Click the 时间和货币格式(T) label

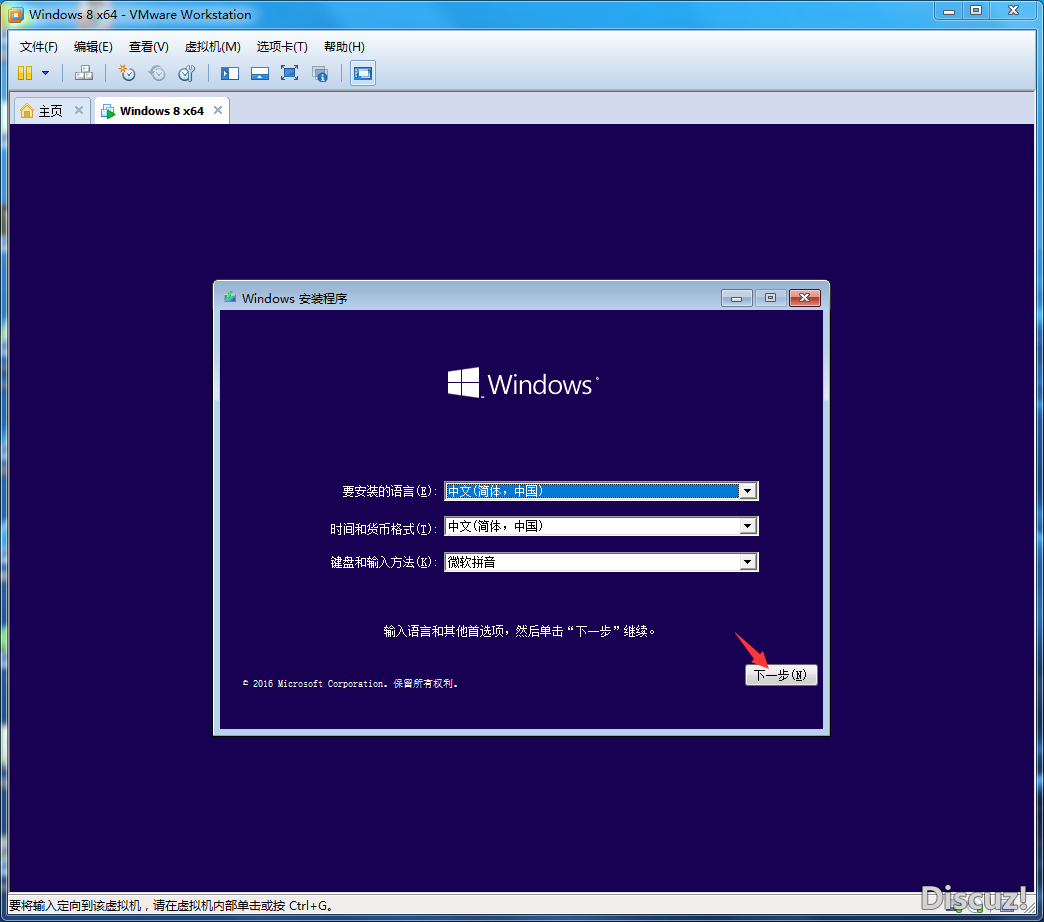point(383,529)
